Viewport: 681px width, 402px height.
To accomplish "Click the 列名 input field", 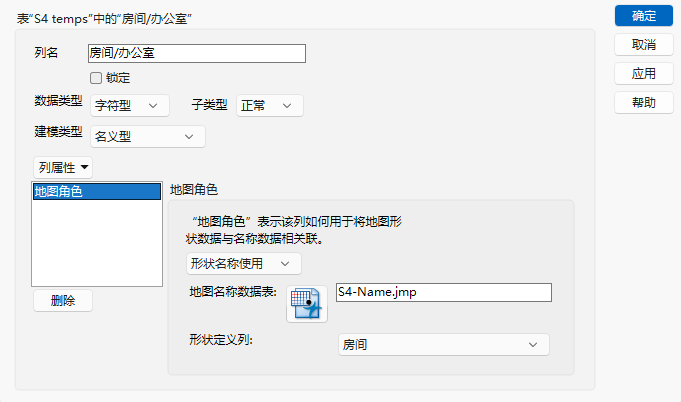I will tap(197, 53).
